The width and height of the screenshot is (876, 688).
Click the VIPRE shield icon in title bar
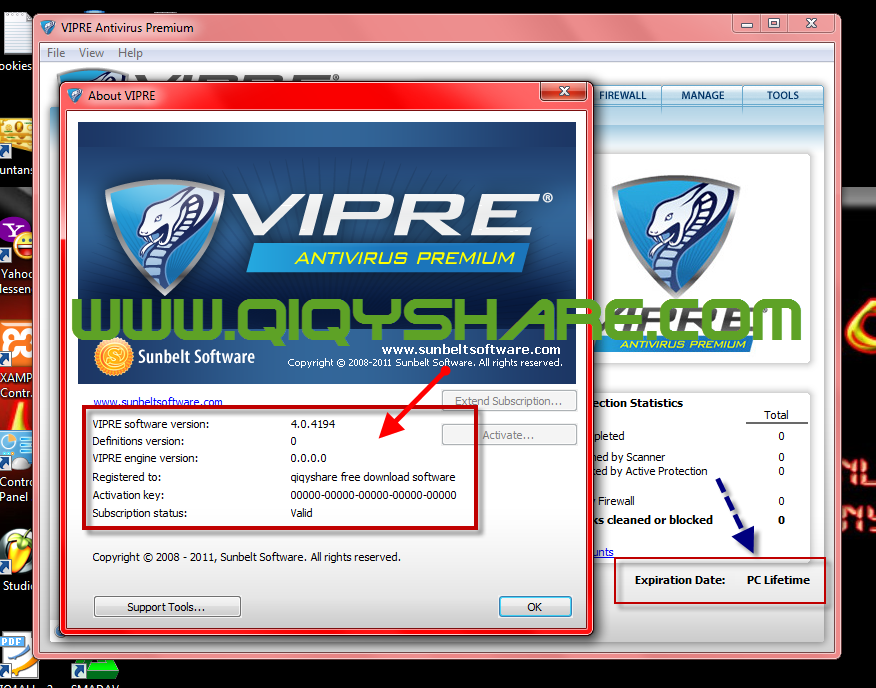(48, 27)
